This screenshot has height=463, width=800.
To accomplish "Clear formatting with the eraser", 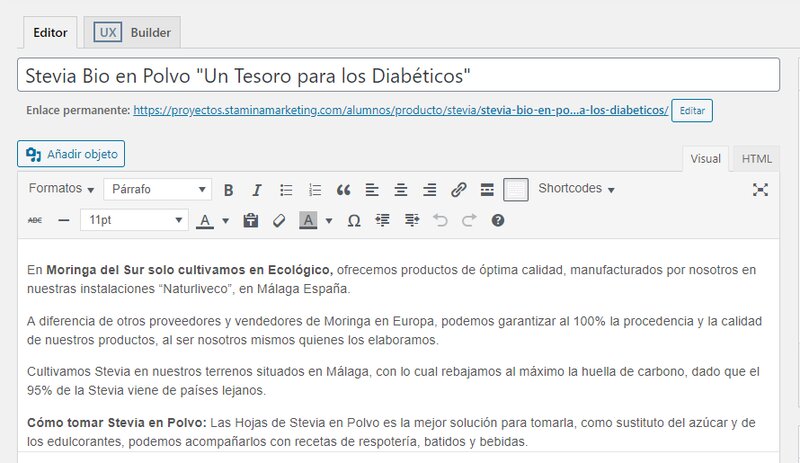I will coord(279,221).
